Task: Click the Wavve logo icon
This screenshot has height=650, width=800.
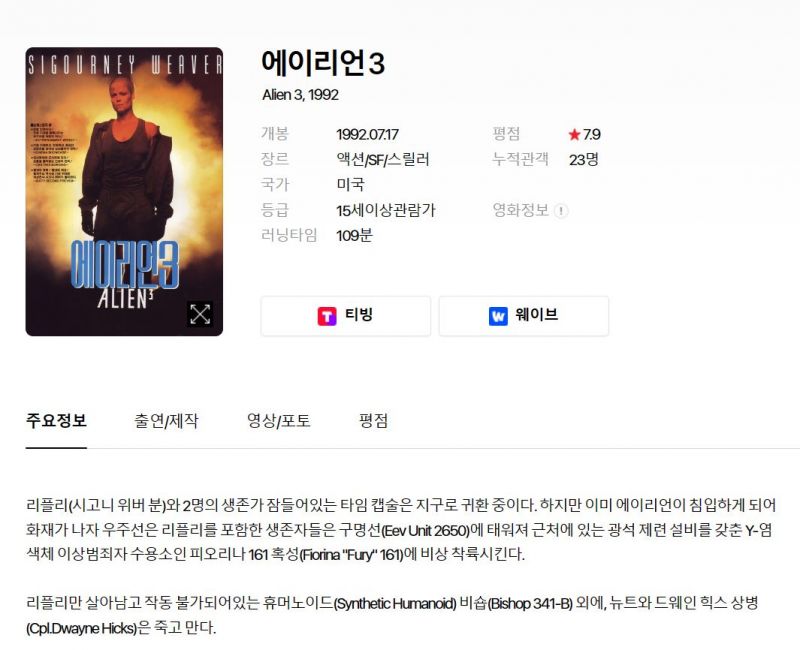Action: [x=498, y=316]
